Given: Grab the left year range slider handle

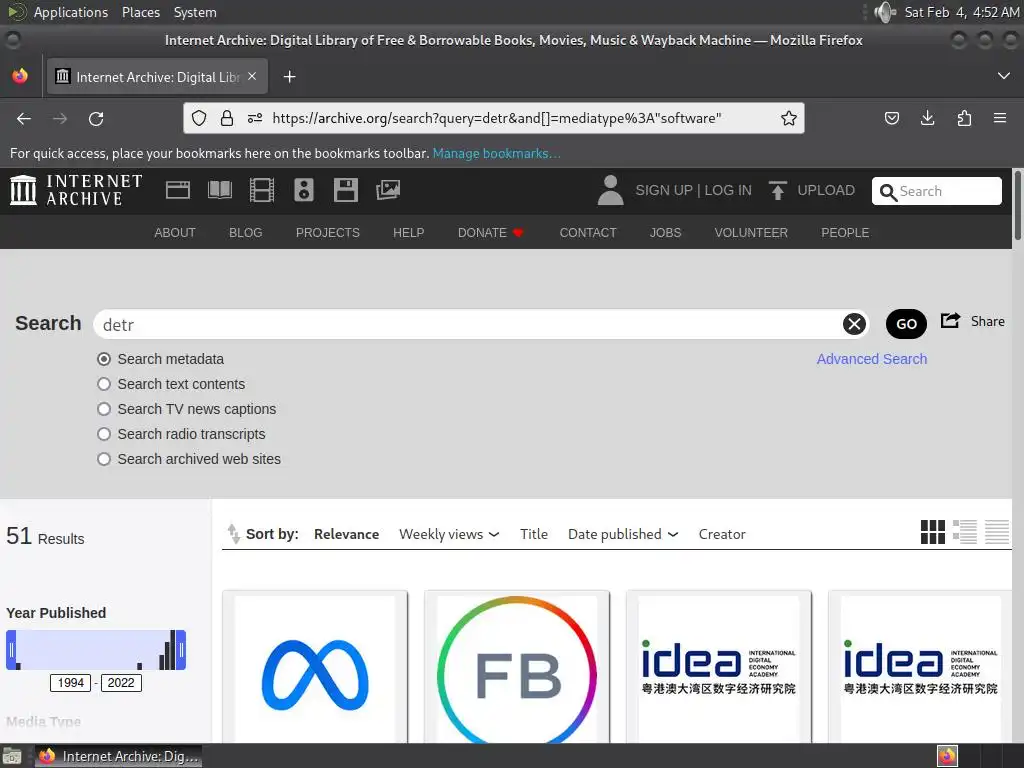Looking at the screenshot, I should [x=11, y=650].
